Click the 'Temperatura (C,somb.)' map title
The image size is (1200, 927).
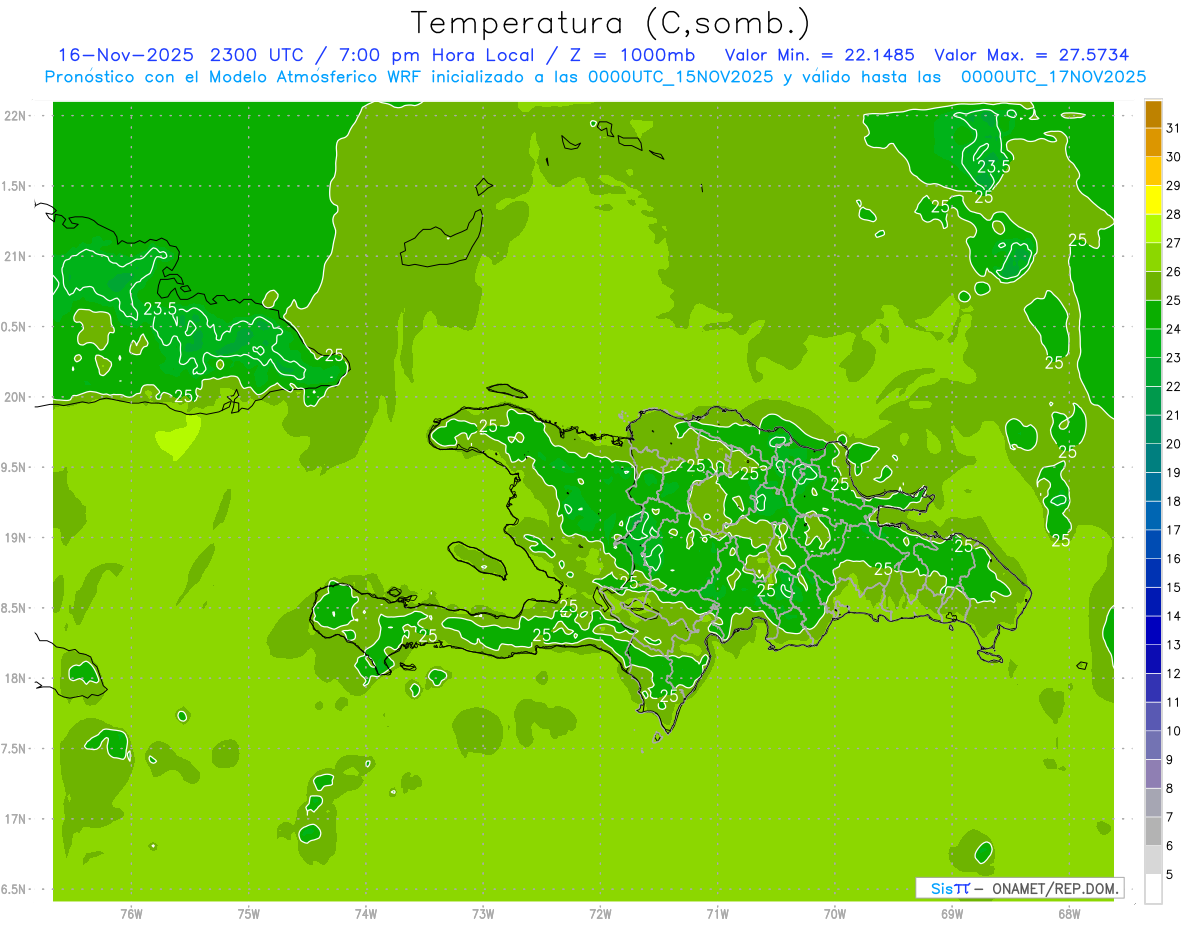(x=611, y=23)
